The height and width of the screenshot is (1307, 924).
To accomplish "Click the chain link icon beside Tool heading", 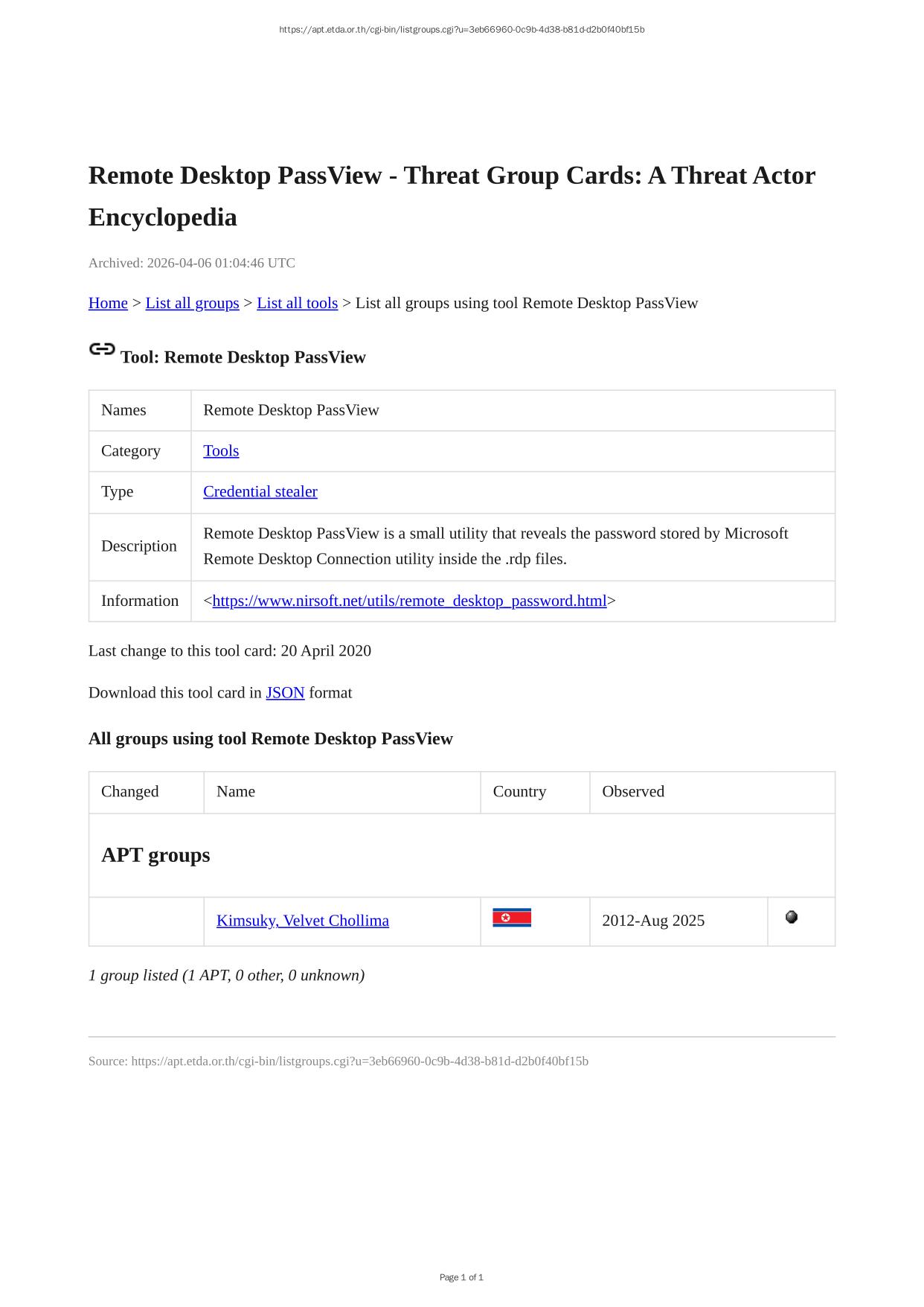I will (102, 349).
